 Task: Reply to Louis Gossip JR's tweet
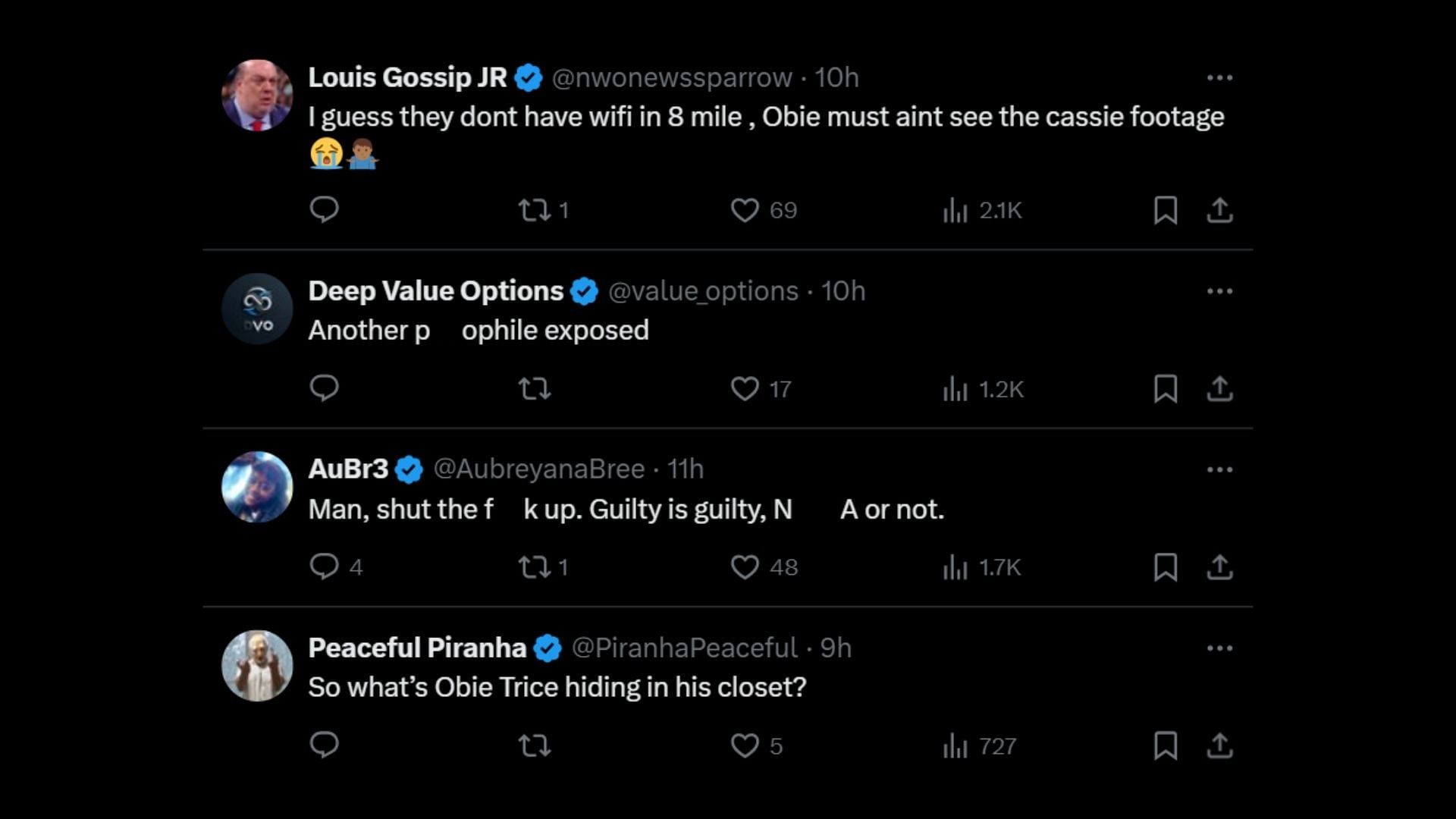pos(324,209)
